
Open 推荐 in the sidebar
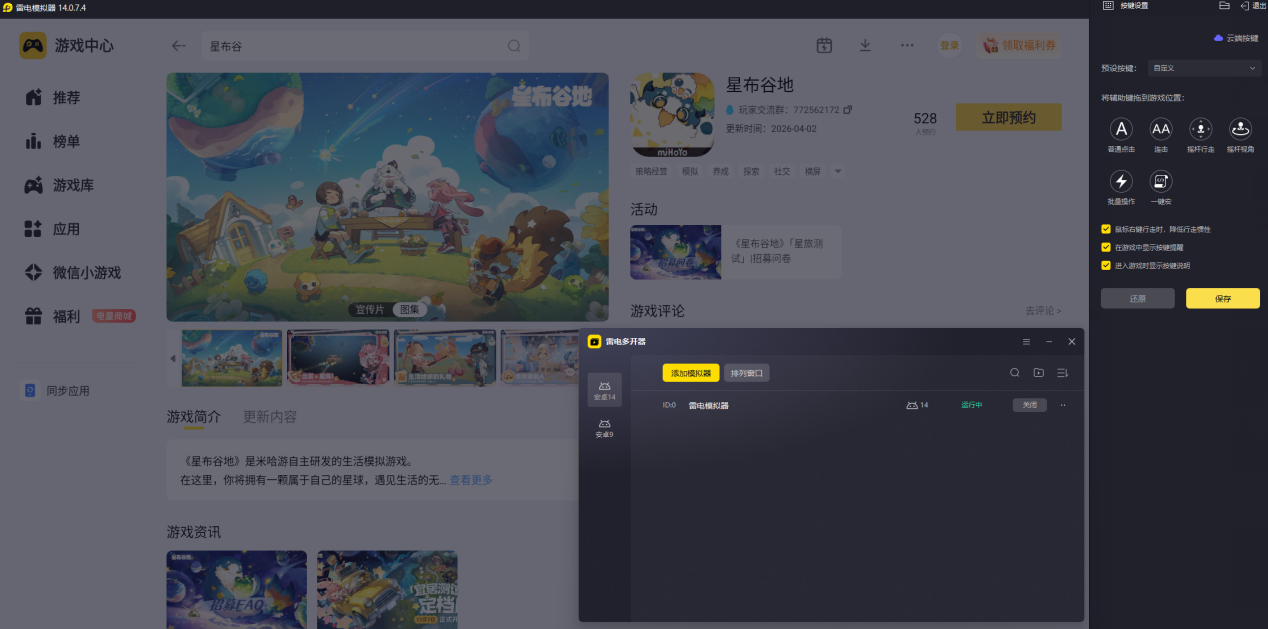click(x=66, y=98)
